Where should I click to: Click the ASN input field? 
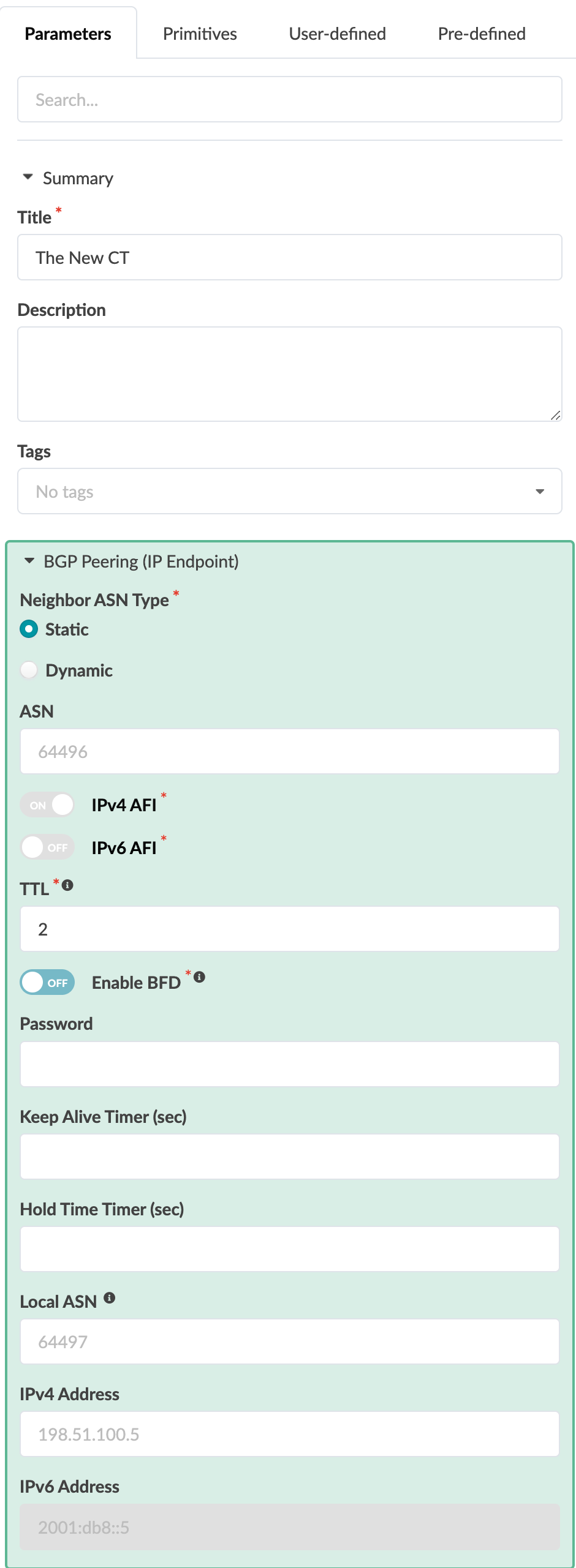click(x=289, y=751)
